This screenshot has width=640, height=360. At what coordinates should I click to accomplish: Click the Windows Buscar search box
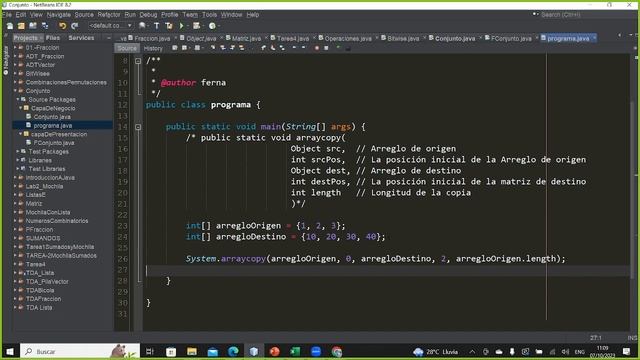(x=80, y=351)
